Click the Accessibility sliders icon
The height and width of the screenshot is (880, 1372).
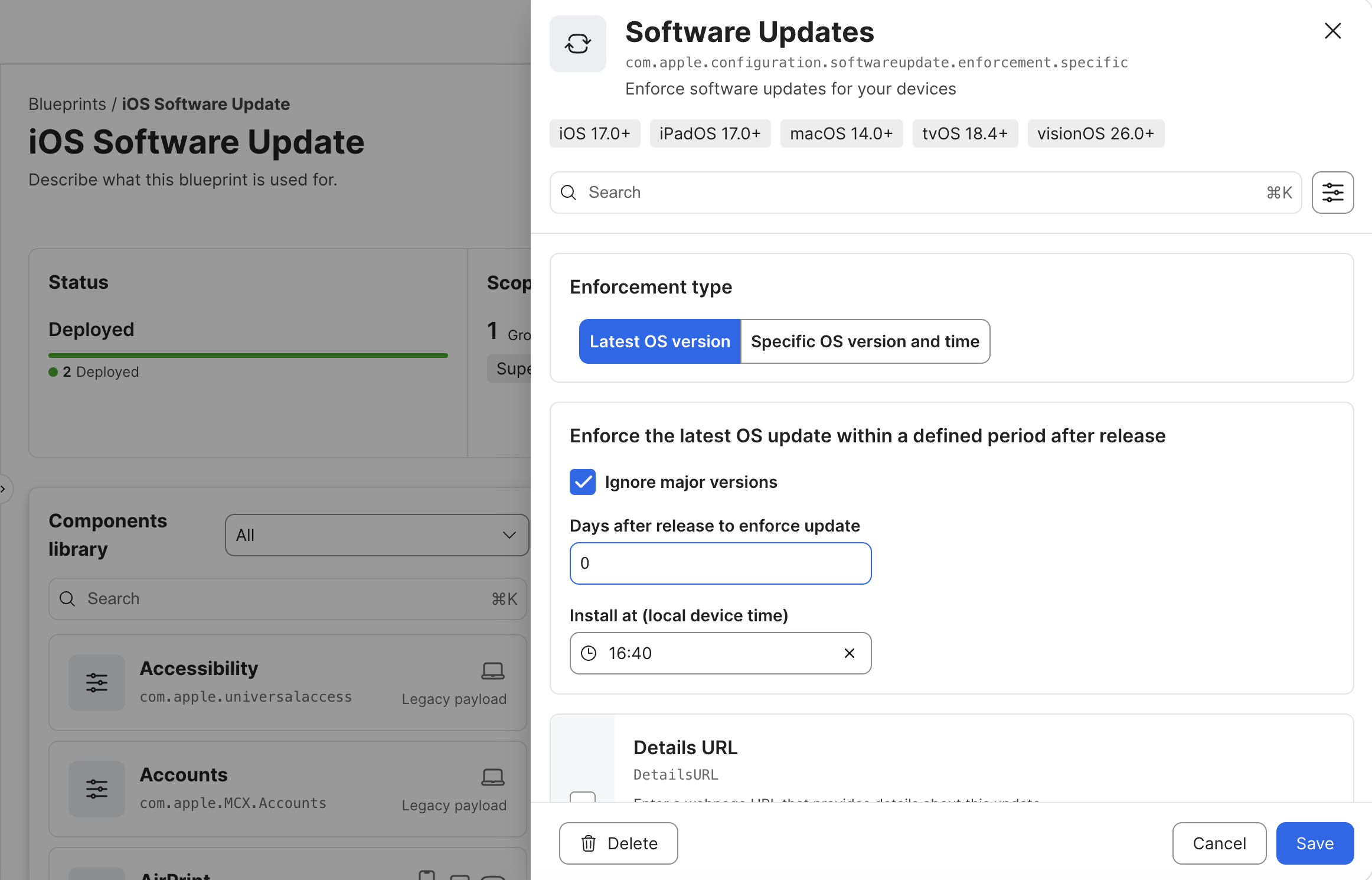97,683
